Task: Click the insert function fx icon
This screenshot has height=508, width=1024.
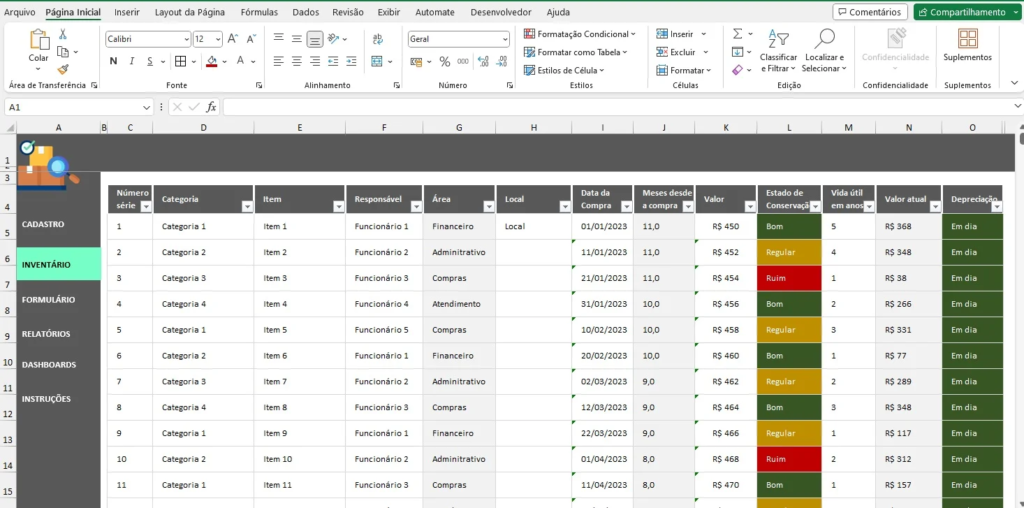Action: 211,107
